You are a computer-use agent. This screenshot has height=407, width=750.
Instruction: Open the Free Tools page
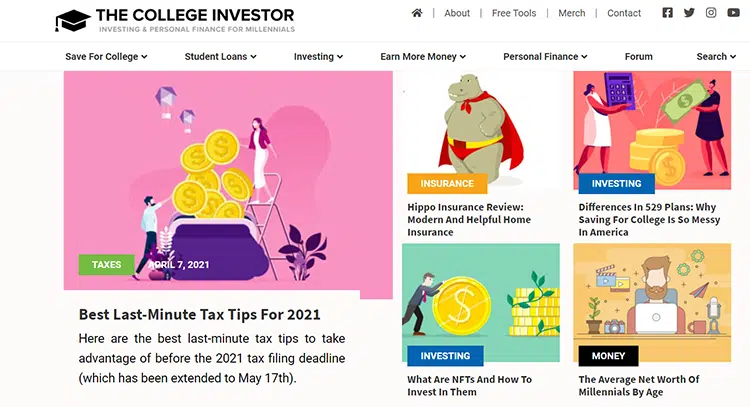(514, 13)
